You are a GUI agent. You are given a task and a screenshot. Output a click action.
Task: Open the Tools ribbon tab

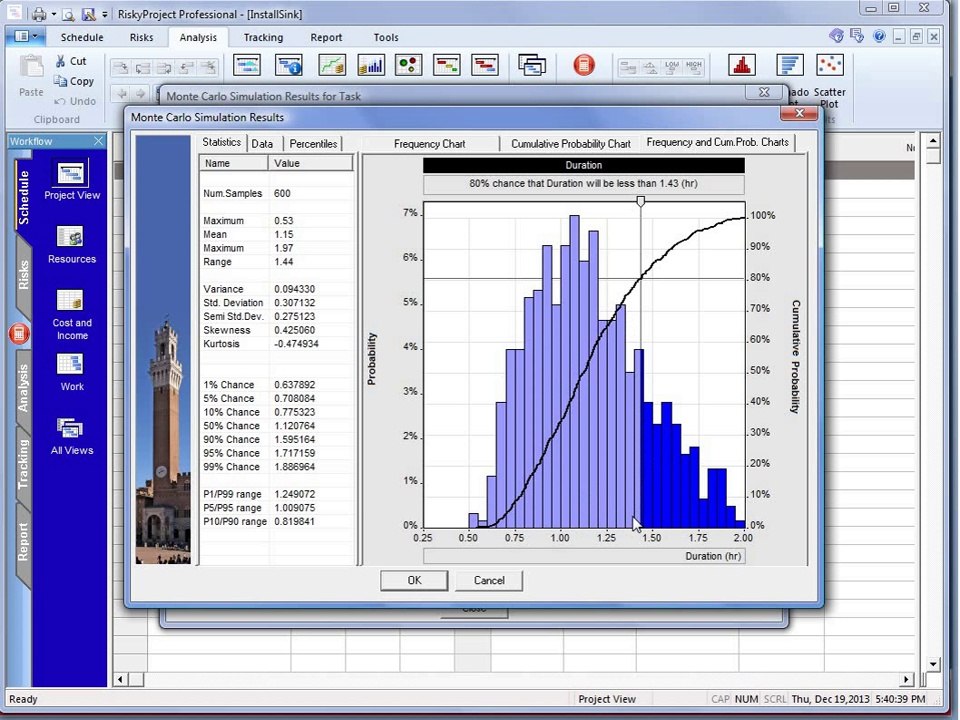[x=386, y=37]
